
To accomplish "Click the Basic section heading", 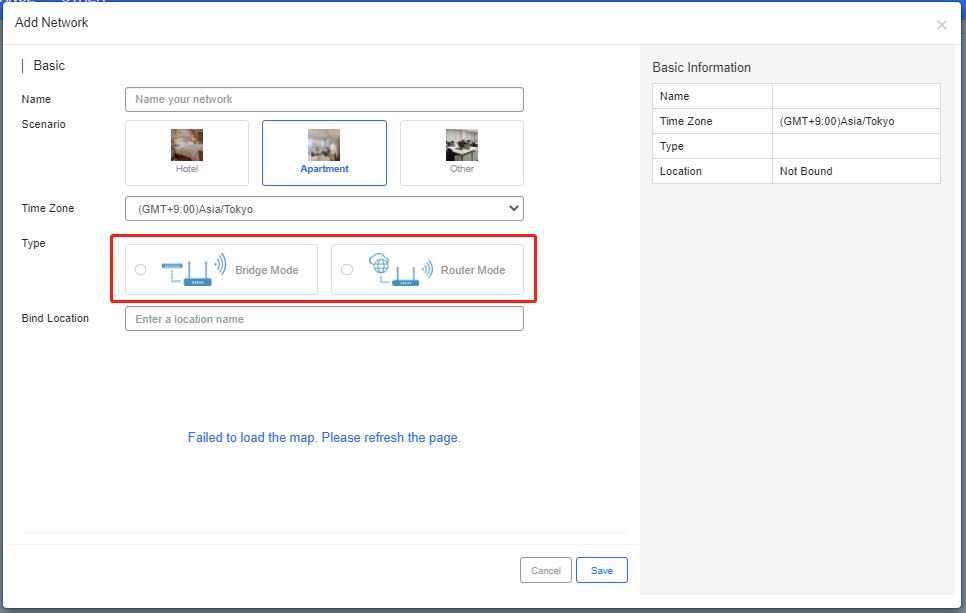I will coord(49,66).
